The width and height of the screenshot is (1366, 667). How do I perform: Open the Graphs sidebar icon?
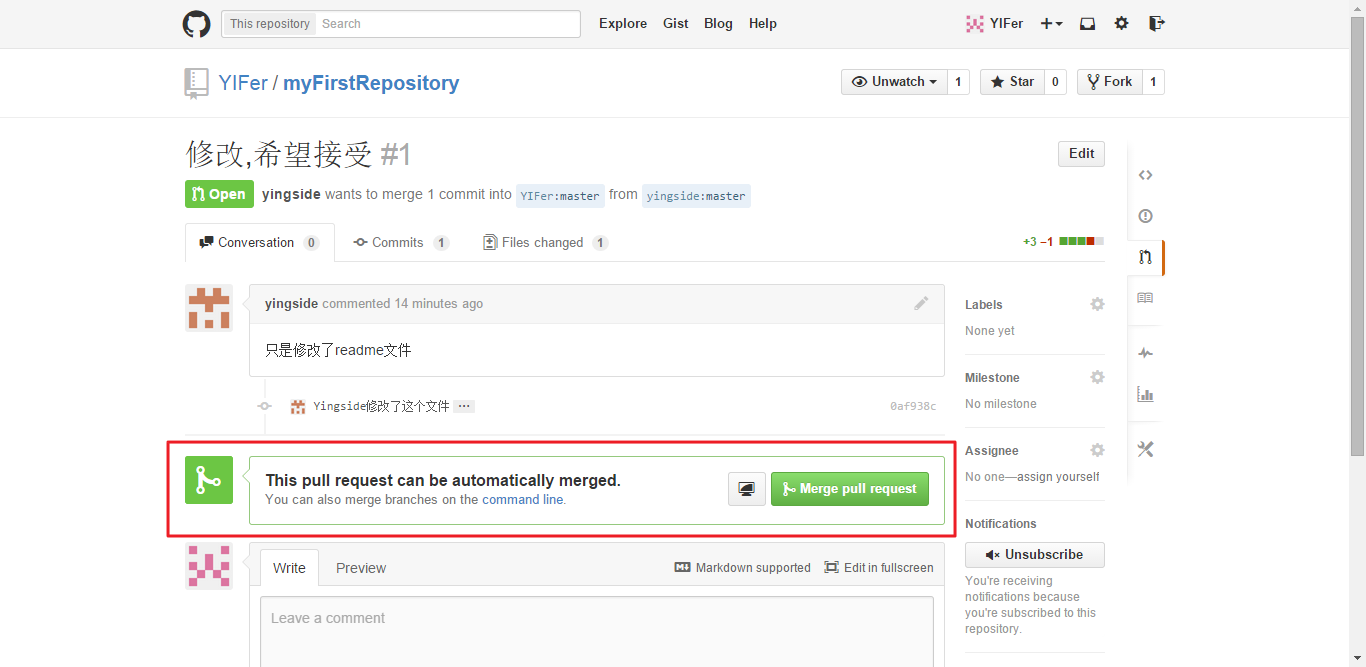[1145, 394]
